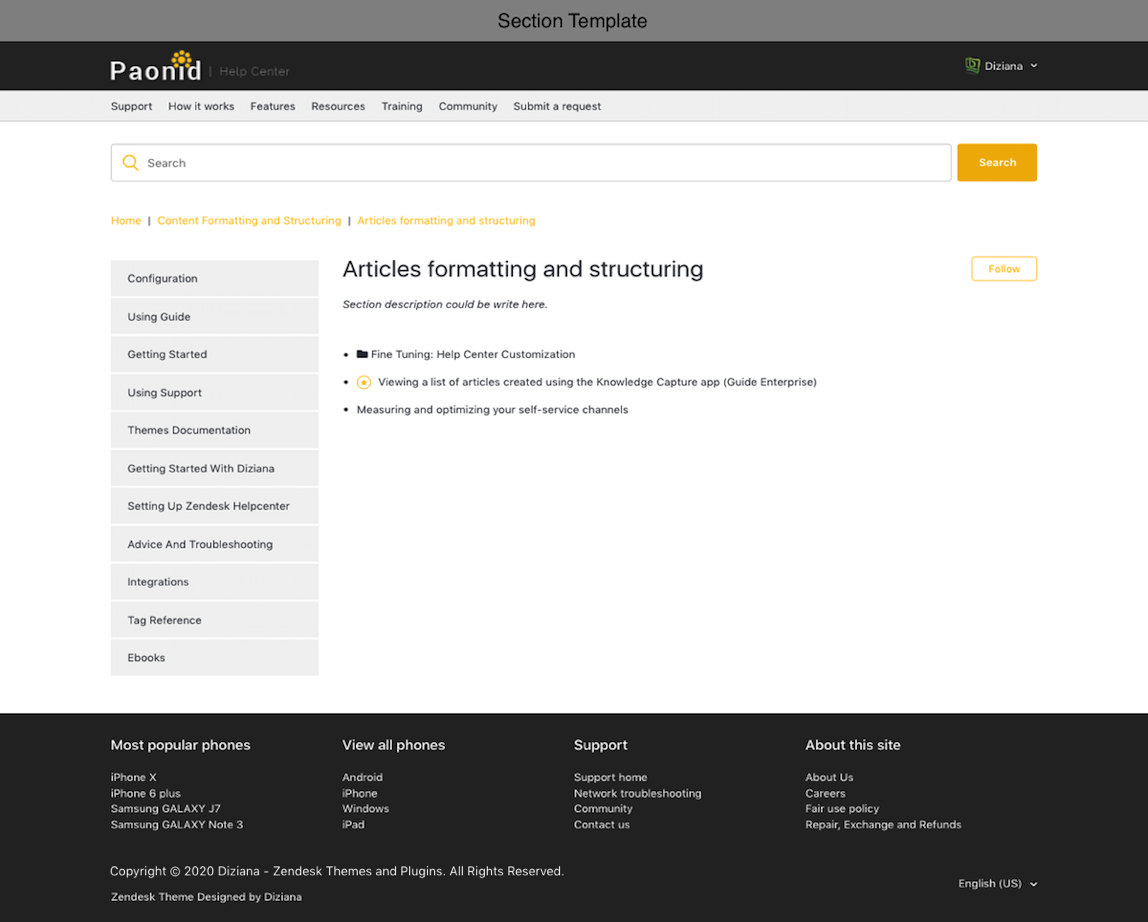
Task: Open Repair, Exchange and Refunds link
Action: click(x=883, y=825)
